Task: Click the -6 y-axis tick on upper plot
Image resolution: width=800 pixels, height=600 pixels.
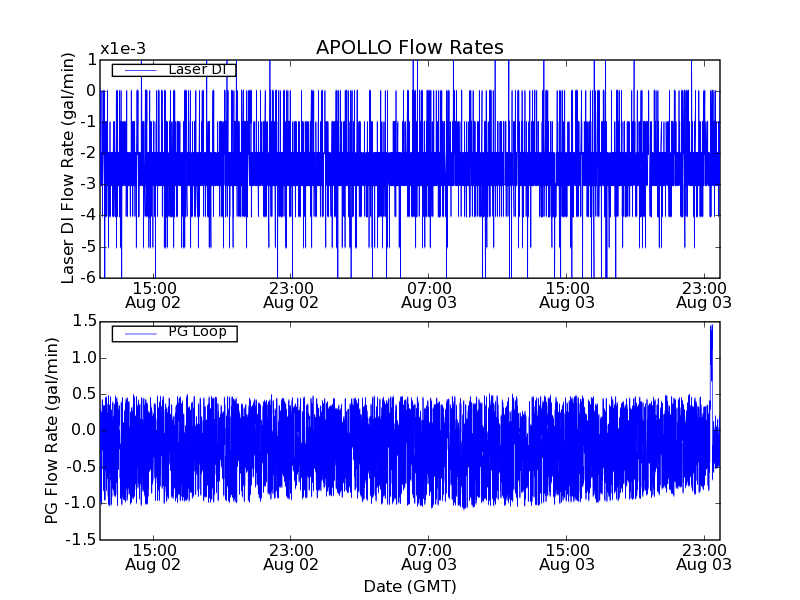Action: pos(88,277)
